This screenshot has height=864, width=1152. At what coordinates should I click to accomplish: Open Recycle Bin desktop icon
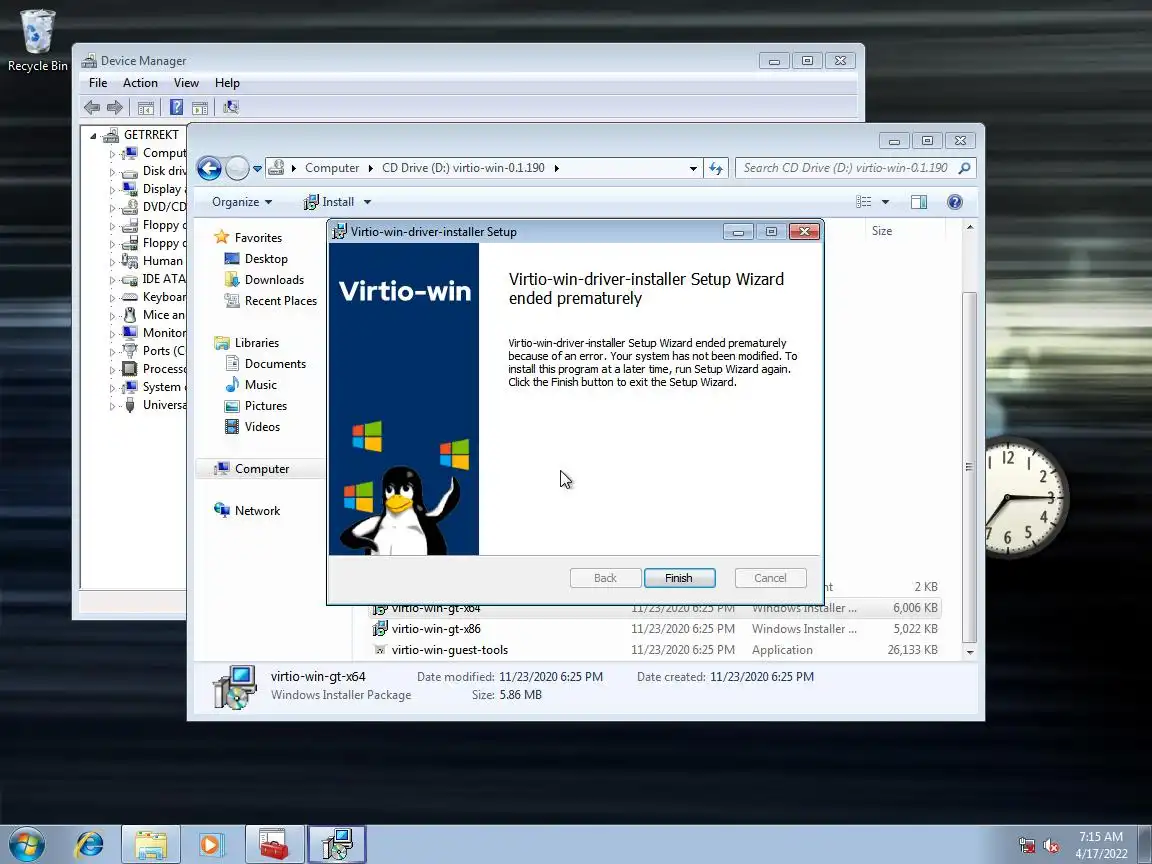click(x=37, y=41)
